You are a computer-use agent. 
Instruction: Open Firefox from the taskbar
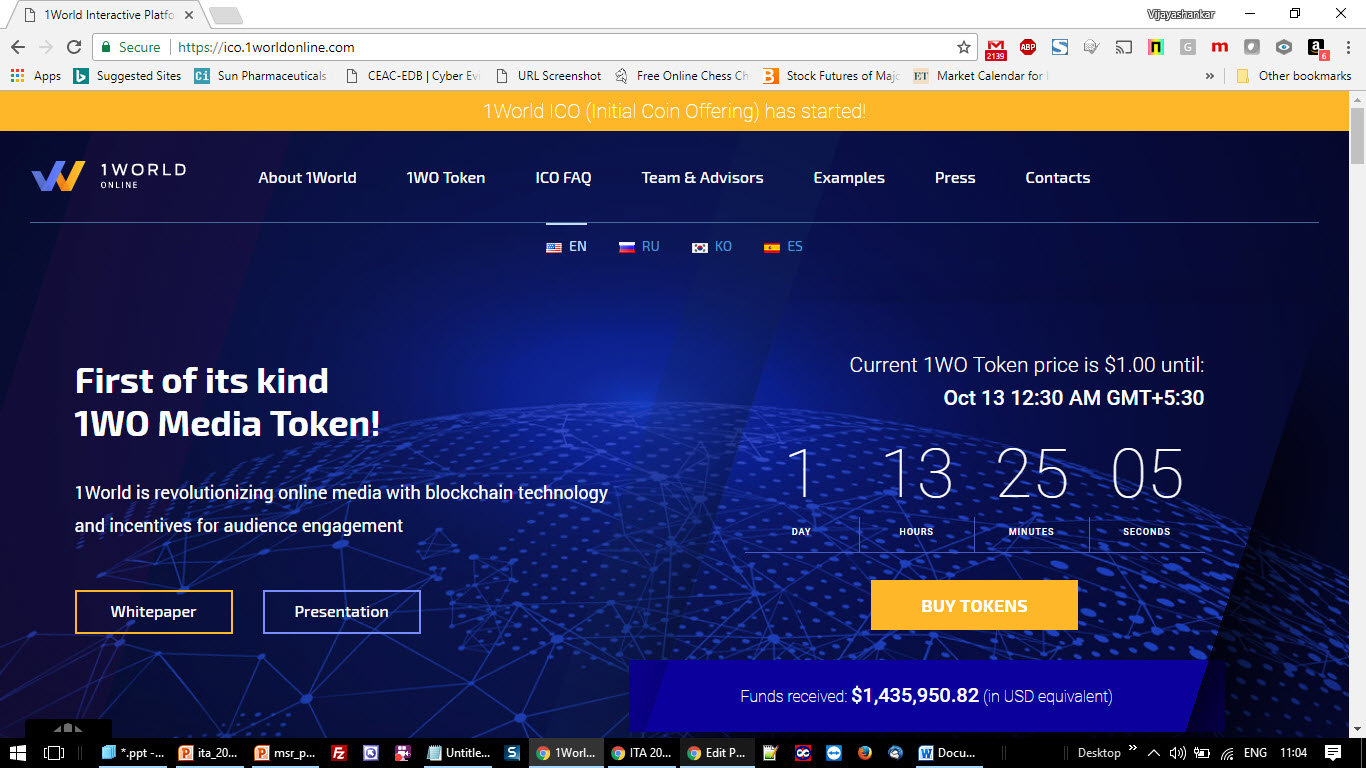coord(865,753)
